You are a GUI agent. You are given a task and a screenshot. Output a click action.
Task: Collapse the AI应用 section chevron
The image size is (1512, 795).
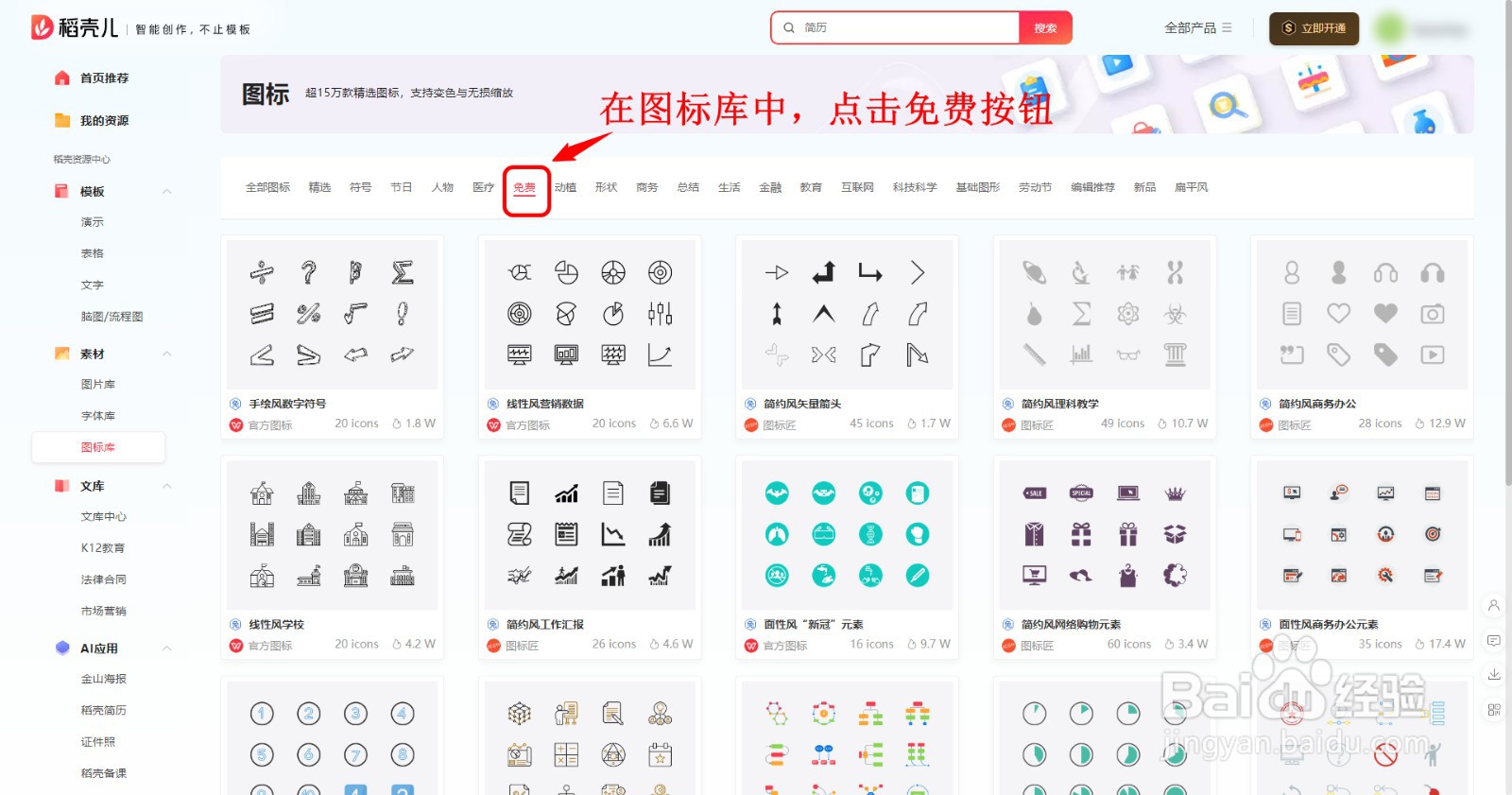coord(167,648)
